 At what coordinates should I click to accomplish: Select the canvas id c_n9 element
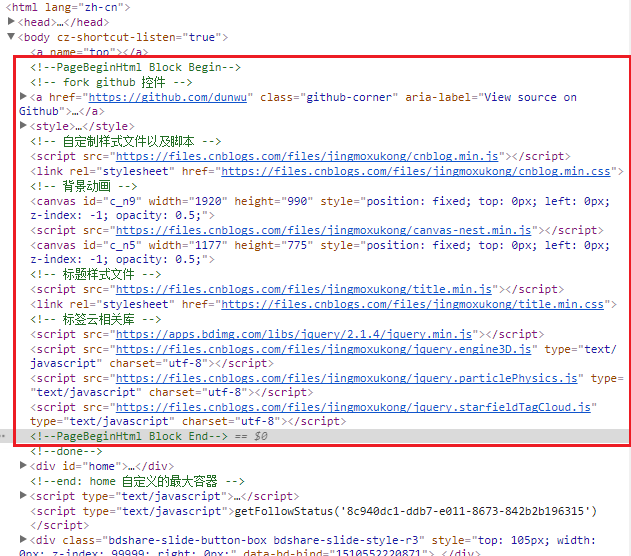pyautogui.click(x=320, y=208)
